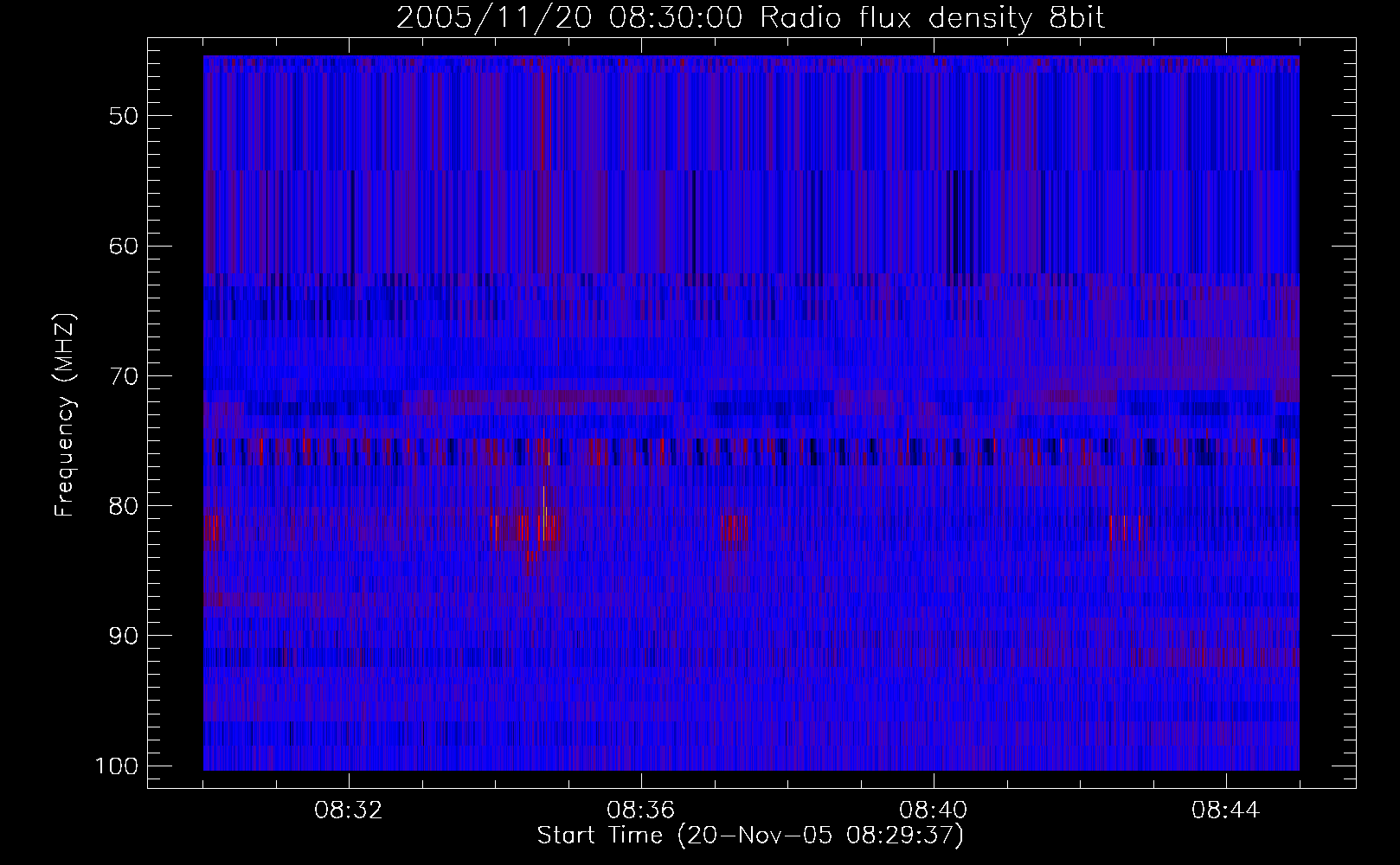This screenshot has width=1400, height=865.
Task: Click the 'Frequency (MHZ)' axis label
Action: pos(65,415)
